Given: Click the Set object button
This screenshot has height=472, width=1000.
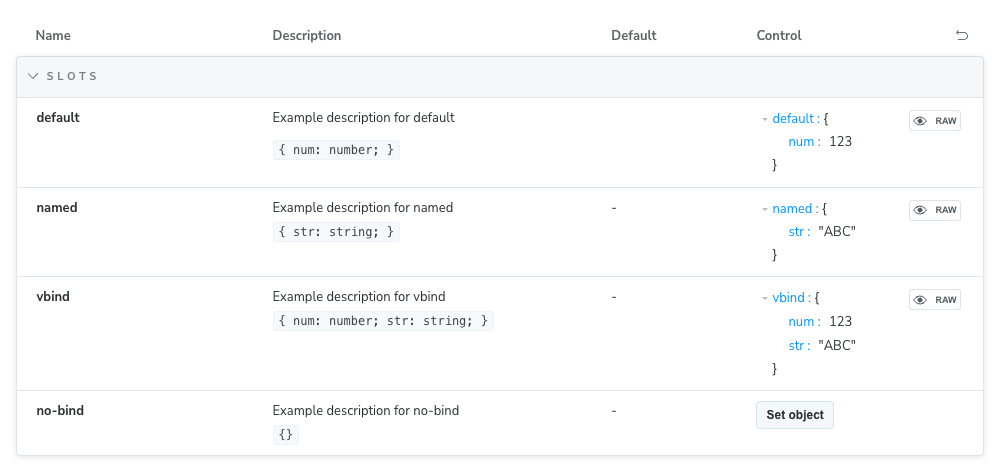Looking at the screenshot, I should pos(794,415).
